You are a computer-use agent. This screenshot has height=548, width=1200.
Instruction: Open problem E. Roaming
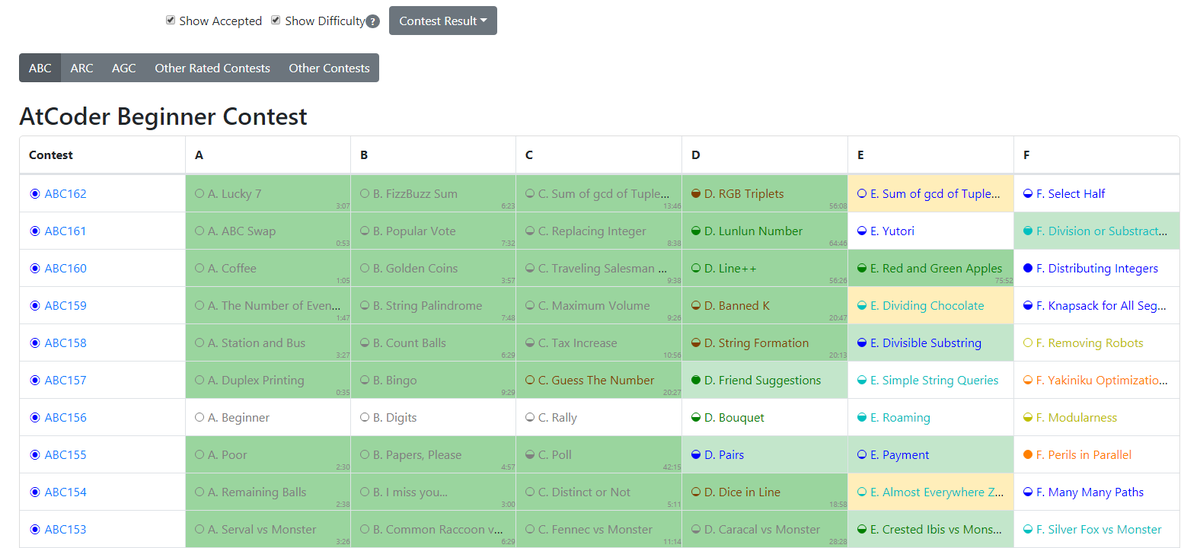click(900, 418)
